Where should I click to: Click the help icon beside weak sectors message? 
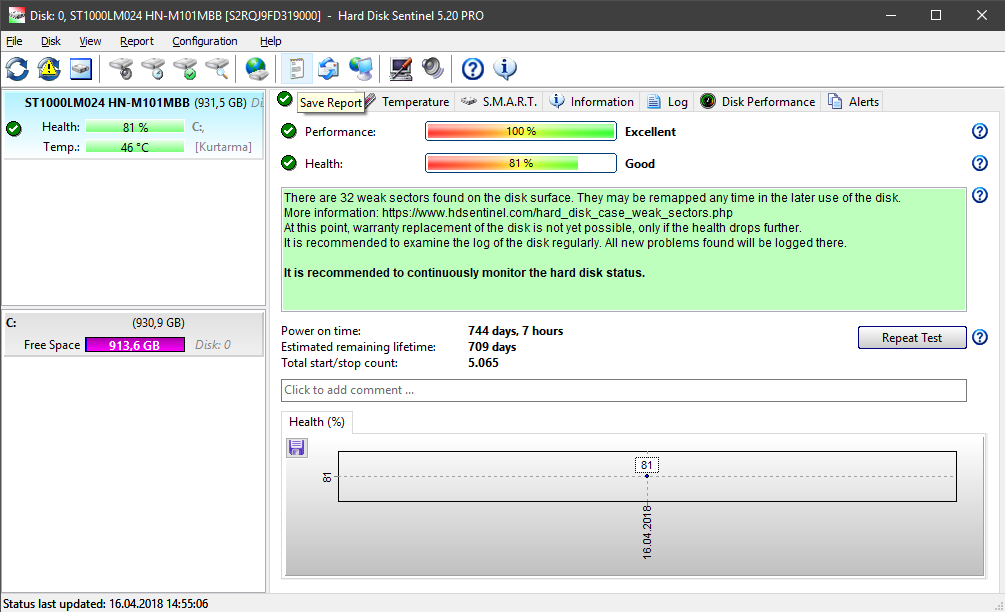[x=979, y=195]
